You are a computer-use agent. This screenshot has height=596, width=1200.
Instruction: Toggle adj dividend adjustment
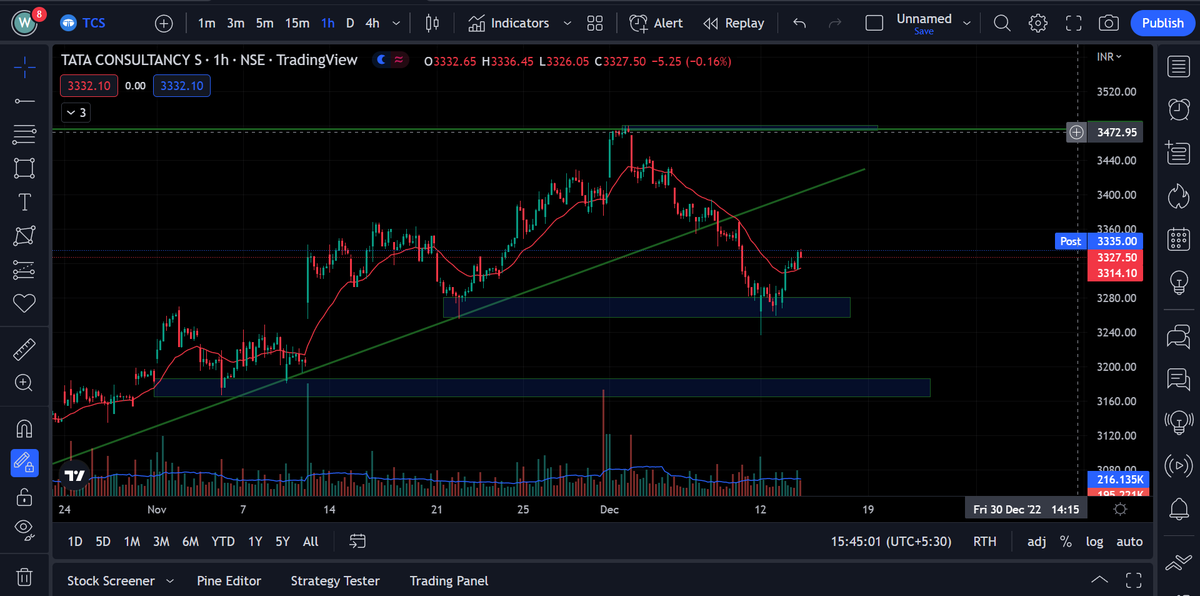tap(1036, 541)
